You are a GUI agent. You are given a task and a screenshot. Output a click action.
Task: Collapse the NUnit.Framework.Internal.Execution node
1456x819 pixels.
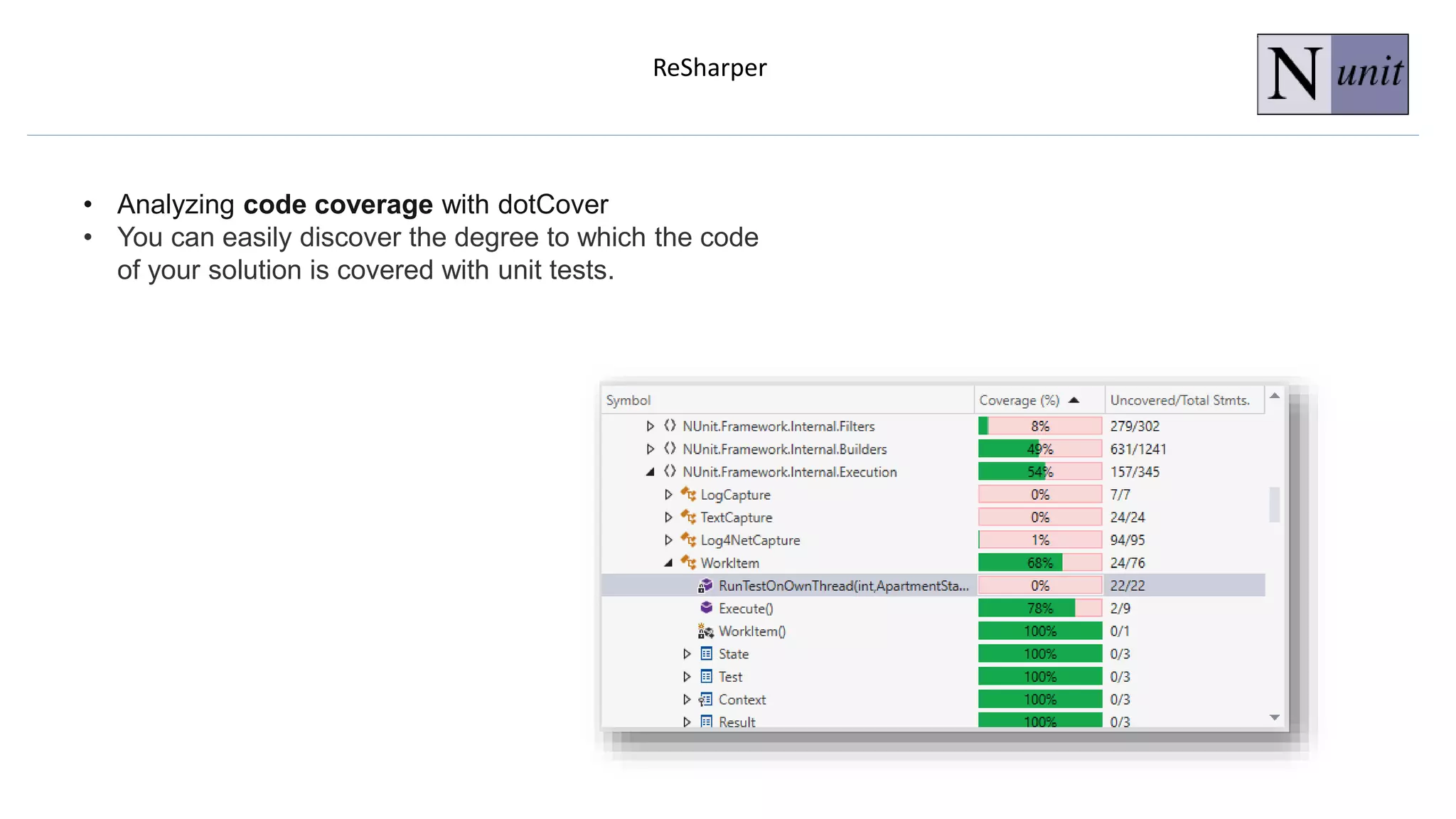650,471
